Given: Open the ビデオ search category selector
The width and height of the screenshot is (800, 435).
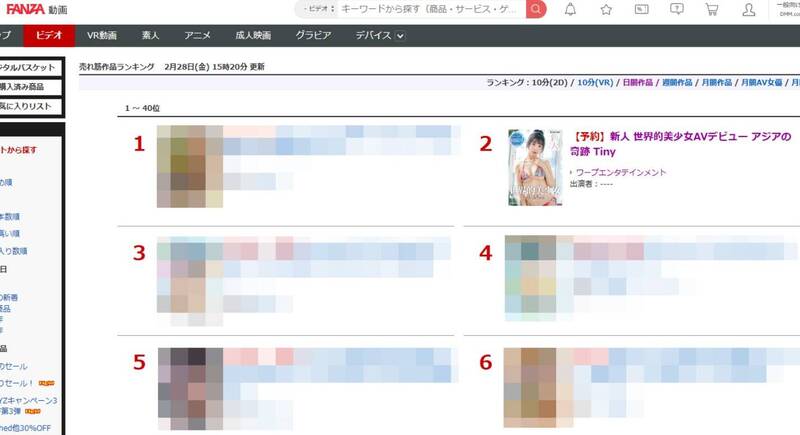Looking at the screenshot, I should 319,9.
